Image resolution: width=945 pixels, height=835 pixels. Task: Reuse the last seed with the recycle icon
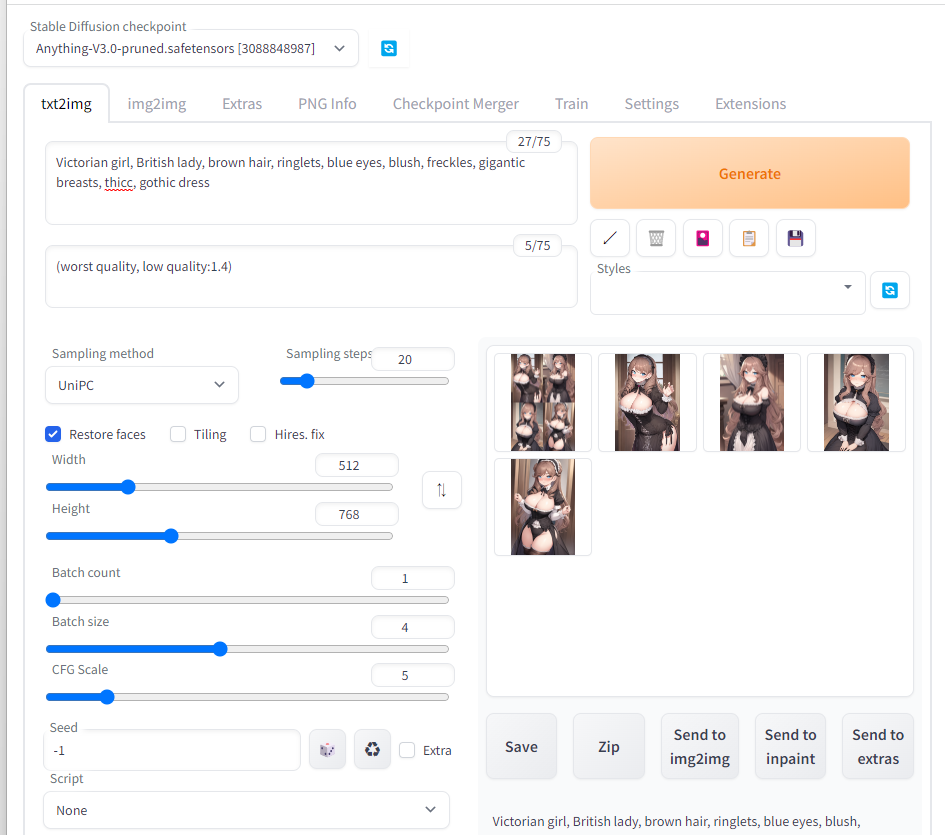372,749
